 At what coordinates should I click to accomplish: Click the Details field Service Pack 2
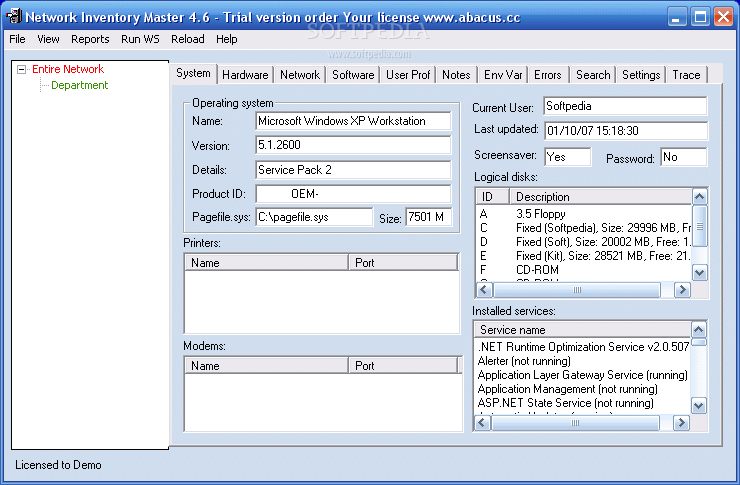pos(353,170)
